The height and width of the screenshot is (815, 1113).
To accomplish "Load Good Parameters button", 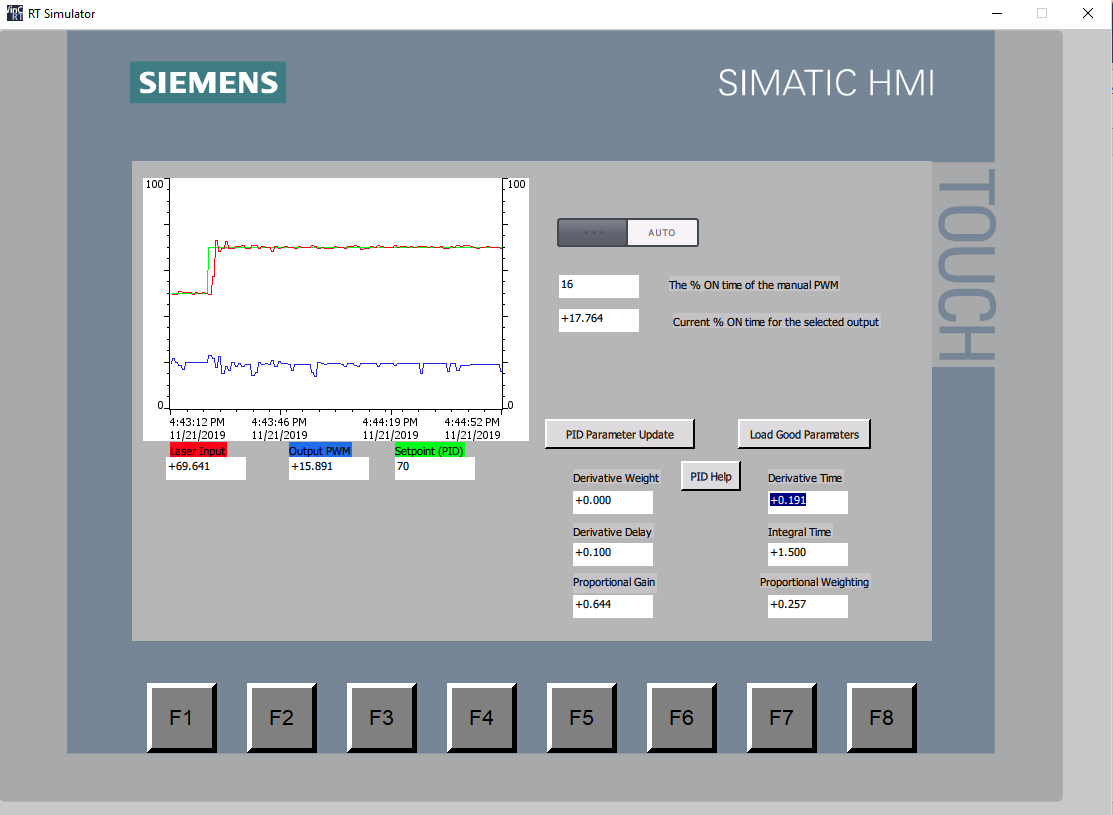I will pos(804,434).
